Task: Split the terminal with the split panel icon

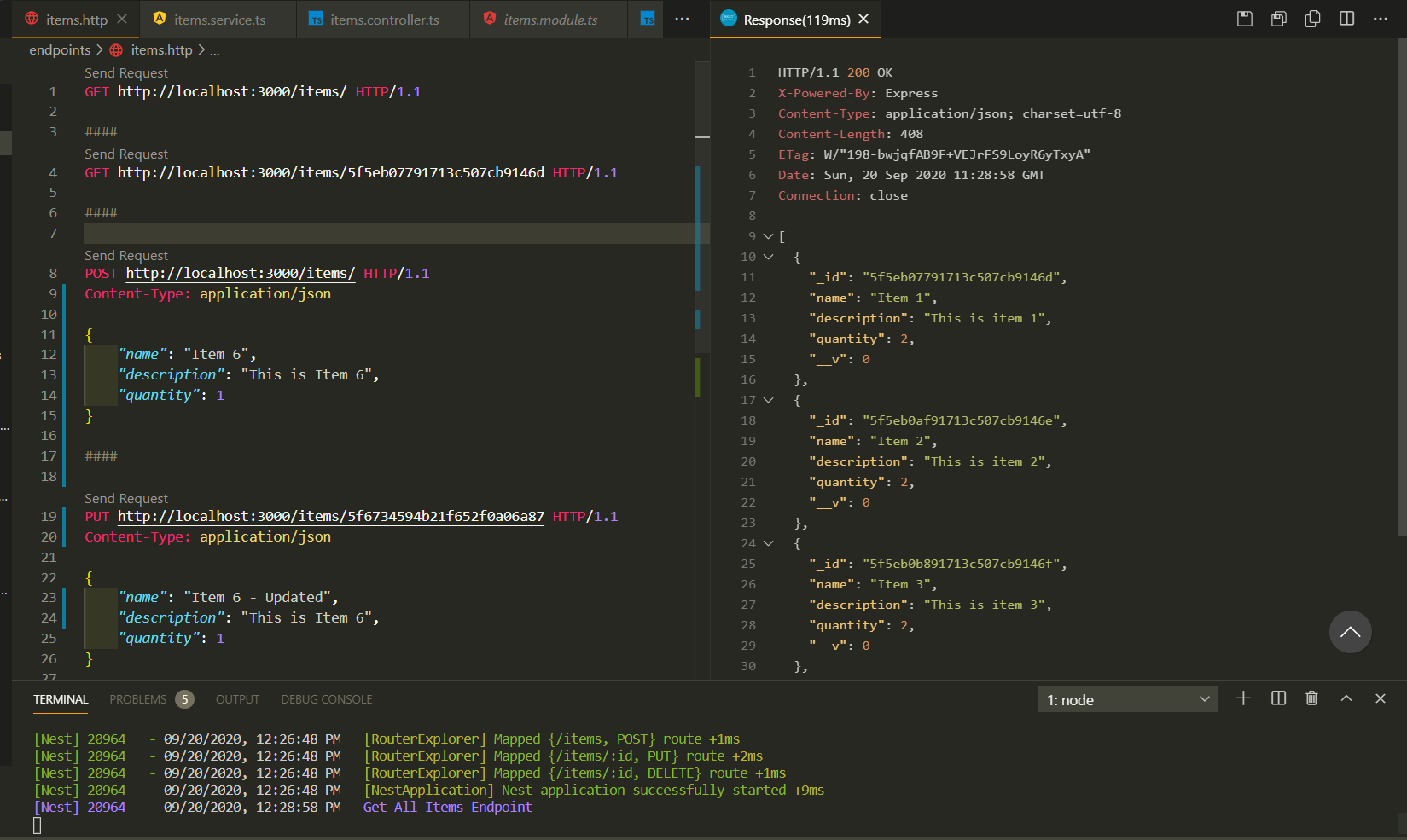Action: point(1277,698)
